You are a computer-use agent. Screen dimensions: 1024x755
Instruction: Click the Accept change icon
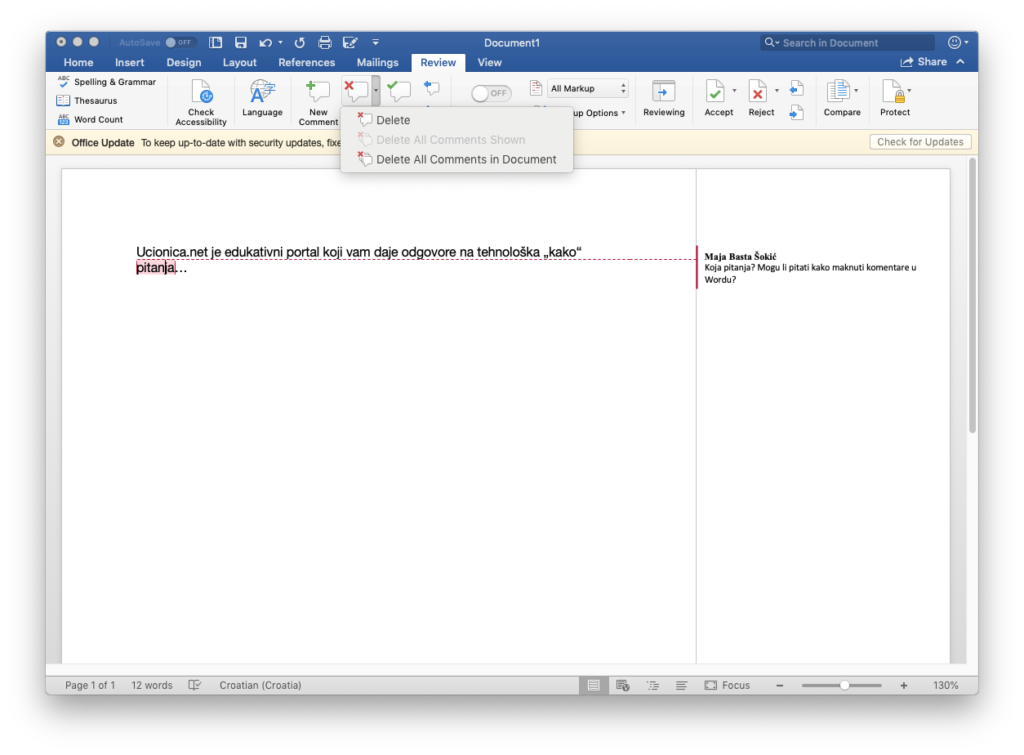[716, 92]
